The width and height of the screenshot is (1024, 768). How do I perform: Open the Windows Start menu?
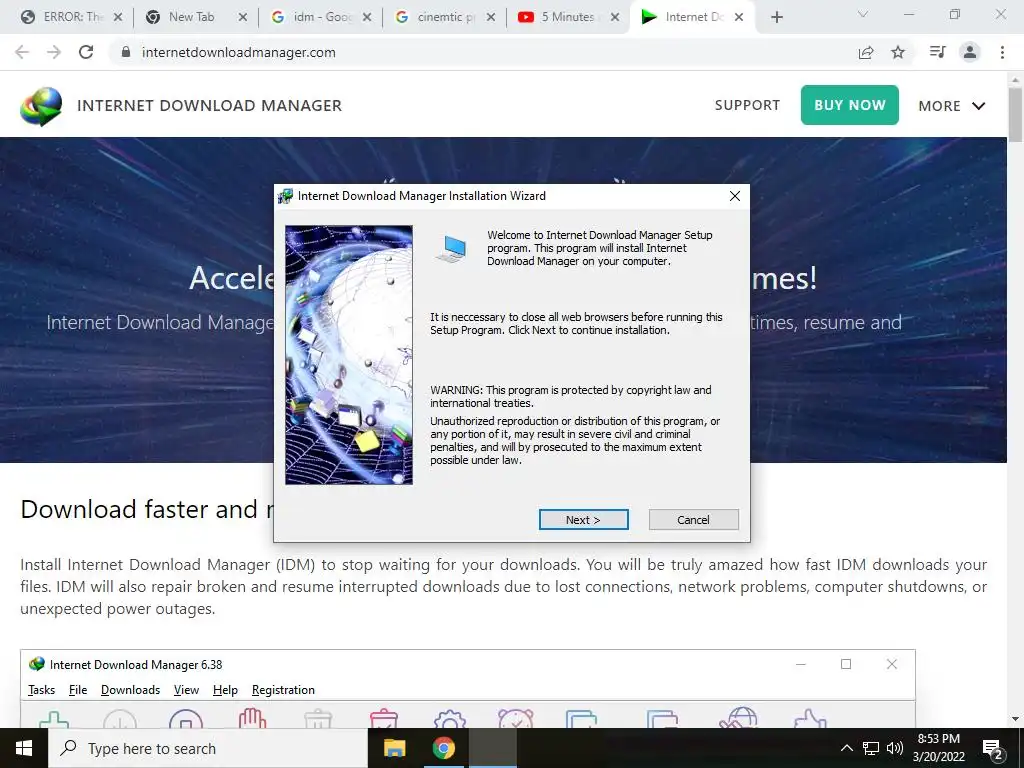point(24,748)
